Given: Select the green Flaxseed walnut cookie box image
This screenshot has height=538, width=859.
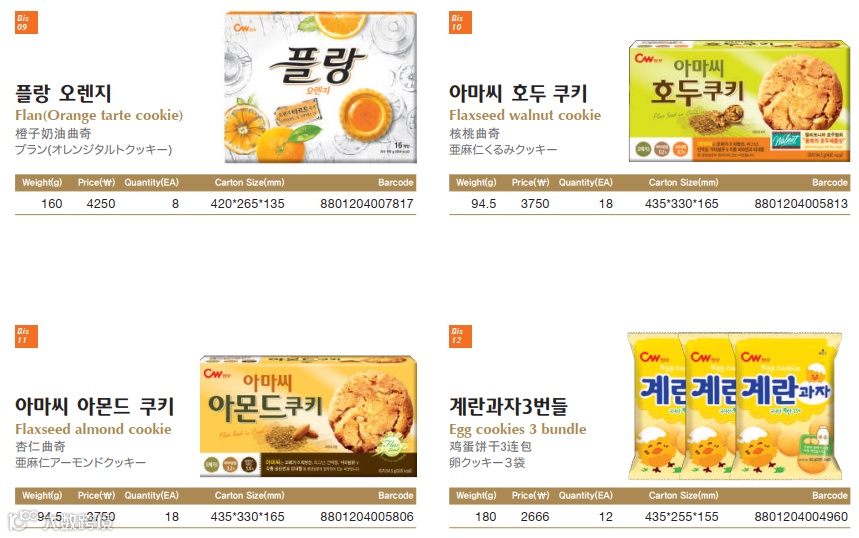Looking at the screenshot, I should [740, 101].
